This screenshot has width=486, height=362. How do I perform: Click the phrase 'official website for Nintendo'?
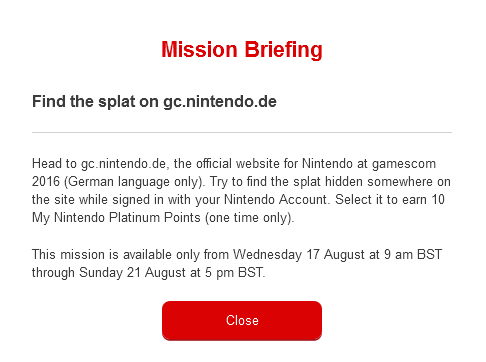click(274, 164)
